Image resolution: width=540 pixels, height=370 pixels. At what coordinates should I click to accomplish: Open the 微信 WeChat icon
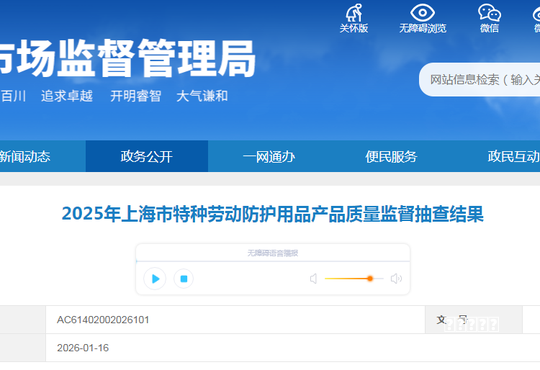coord(489,18)
